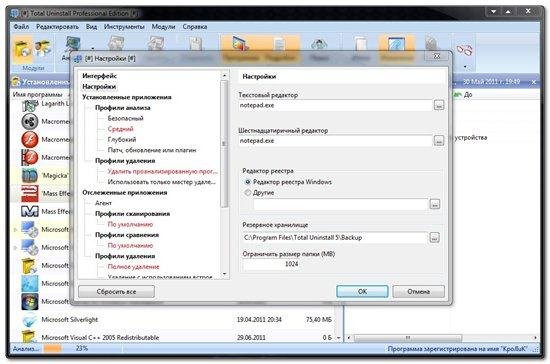Select 'Отслеженные приложения' tree node
550x364 pixels.
click(125, 193)
